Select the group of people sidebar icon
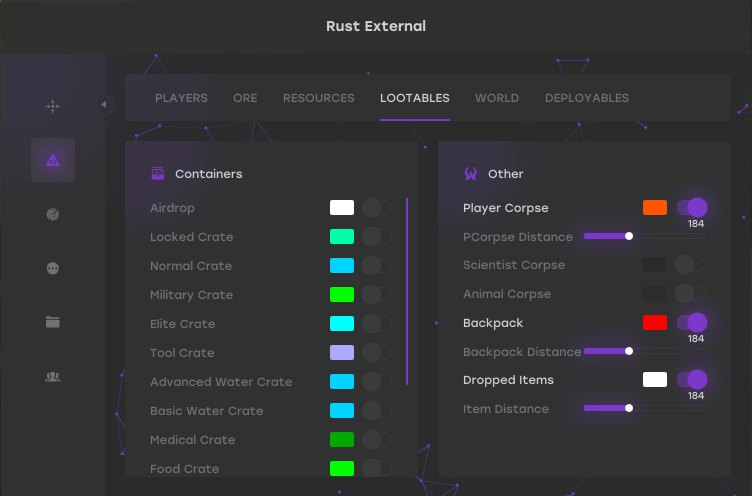 point(53,376)
